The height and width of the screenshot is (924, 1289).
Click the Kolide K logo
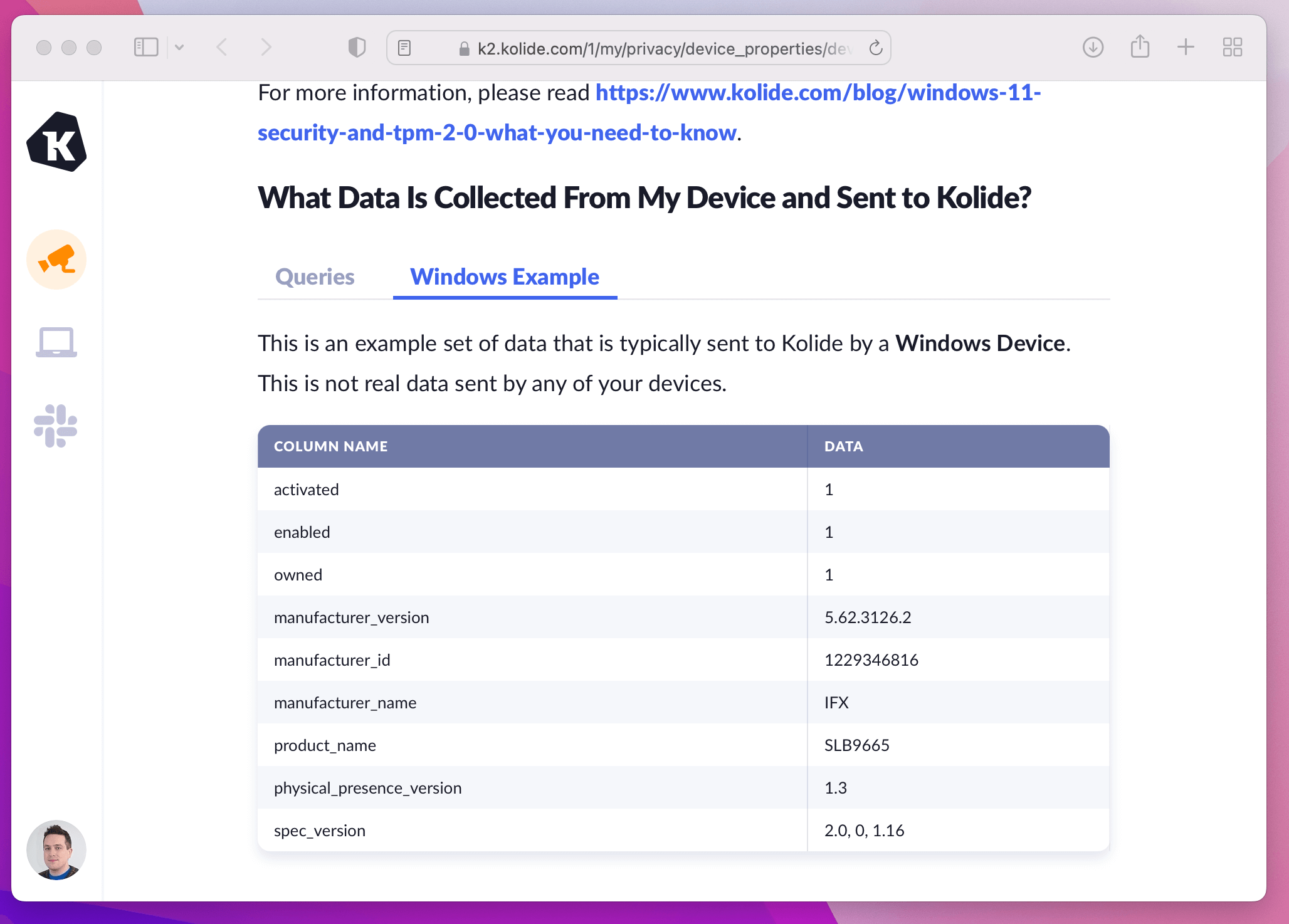tap(56, 142)
